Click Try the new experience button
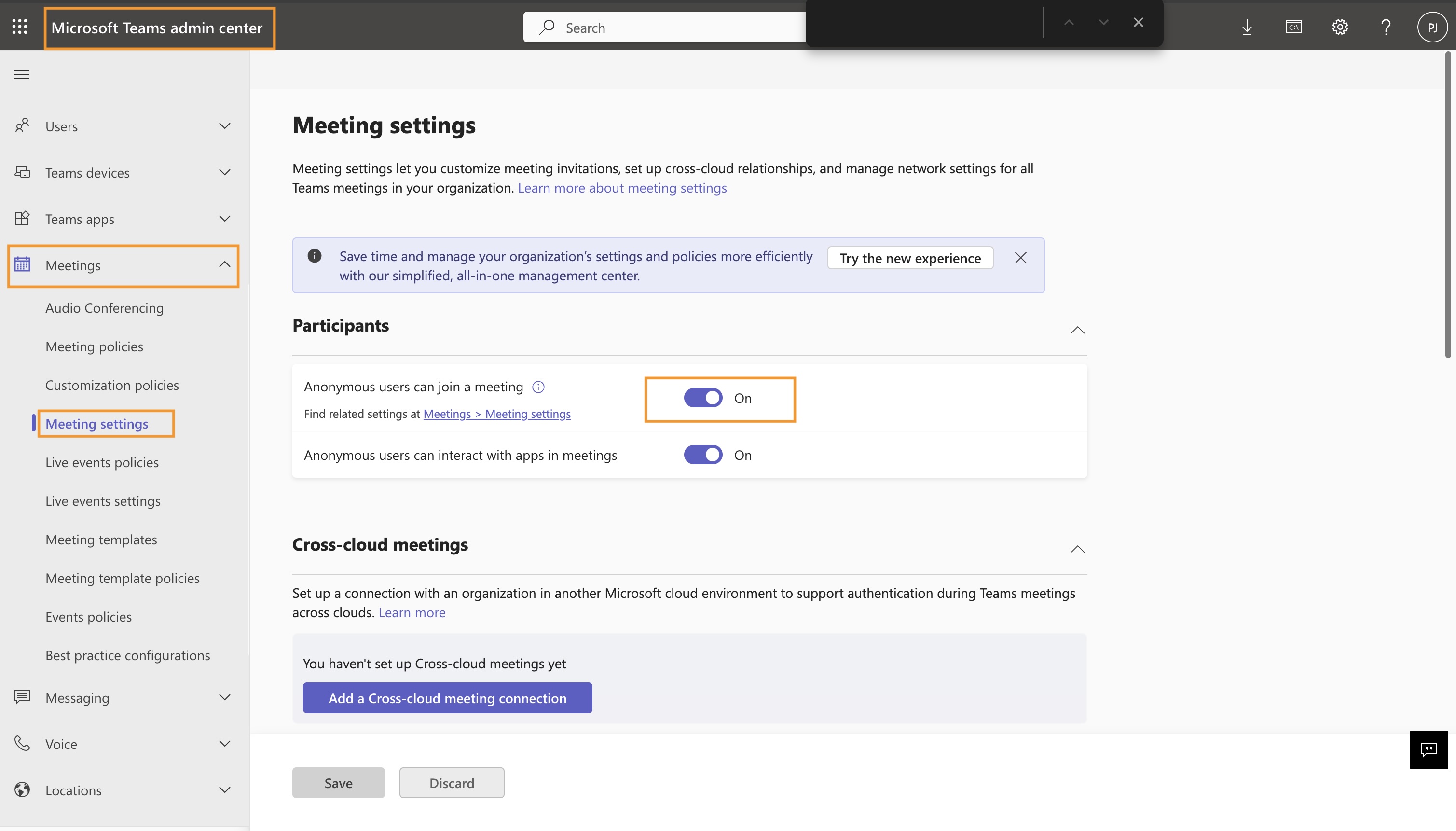 [x=910, y=258]
